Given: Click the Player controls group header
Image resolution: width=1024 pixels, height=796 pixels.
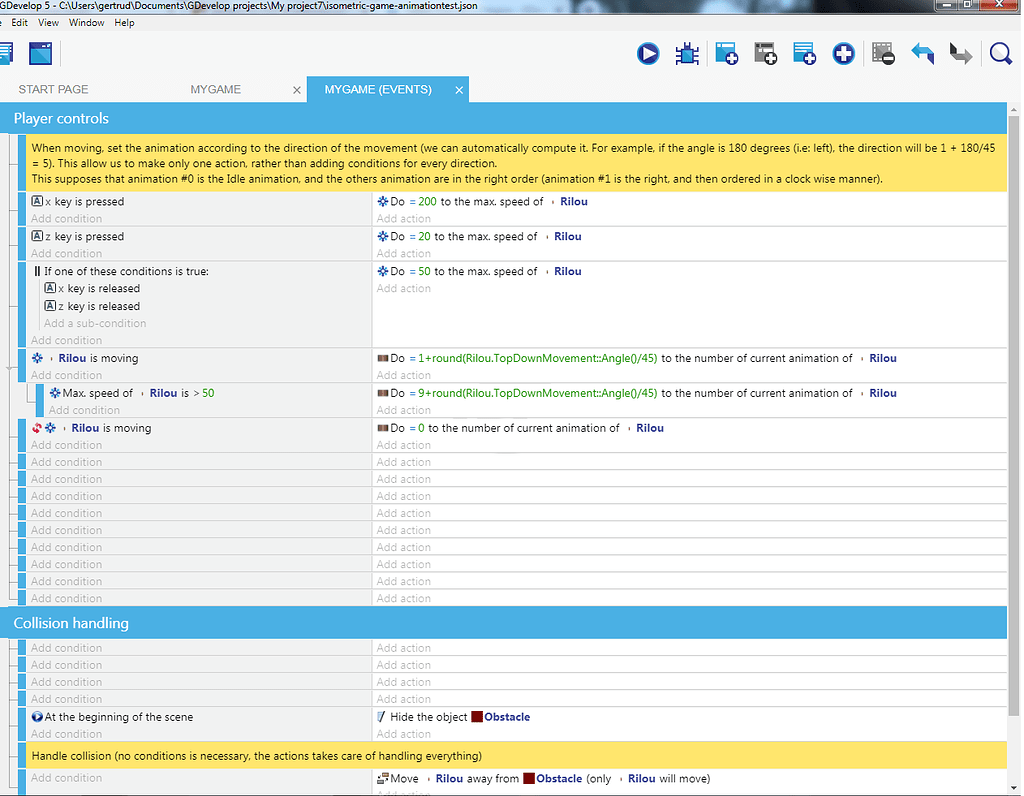Looking at the screenshot, I should [x=61, y=118].
